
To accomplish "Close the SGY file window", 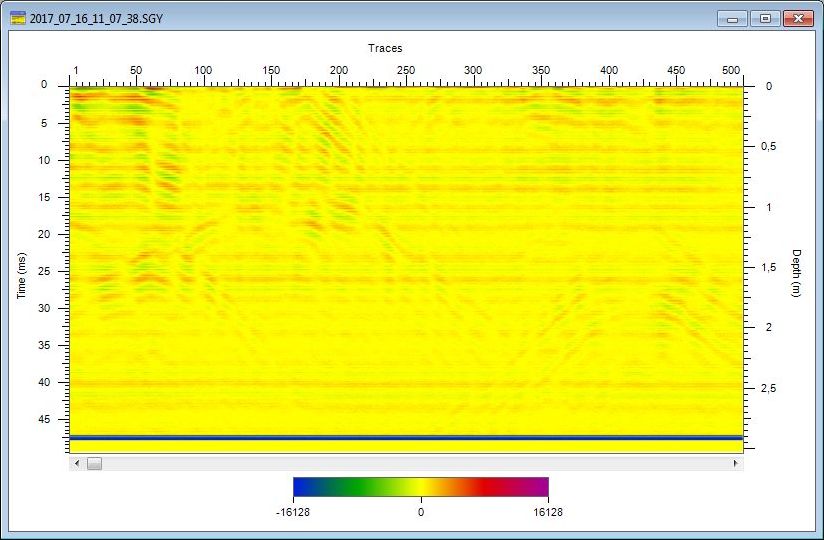I will tap(797, 18).
